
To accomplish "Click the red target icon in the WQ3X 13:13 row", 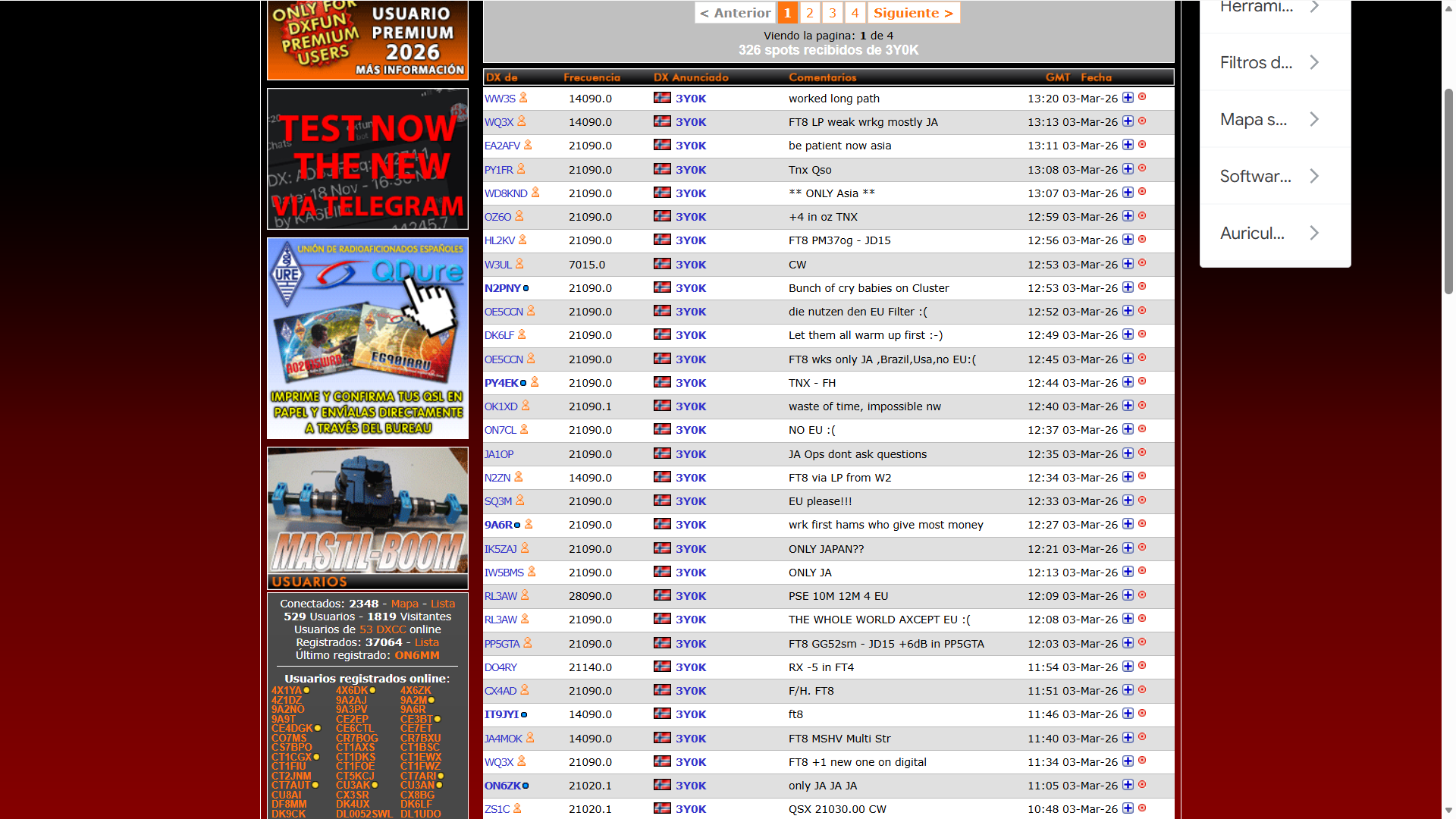I will [1142, 121].
